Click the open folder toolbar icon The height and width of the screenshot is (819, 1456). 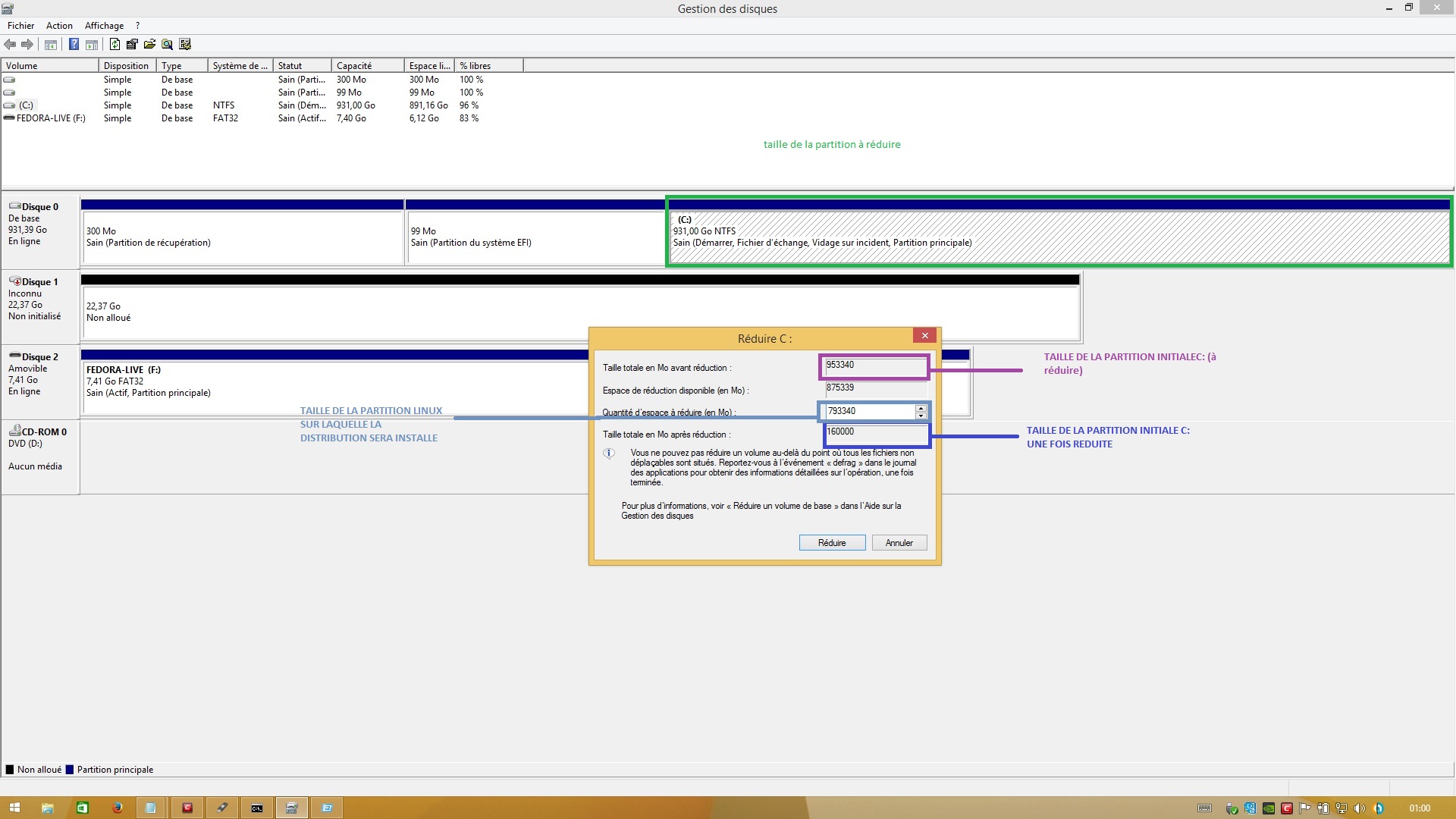149,45
